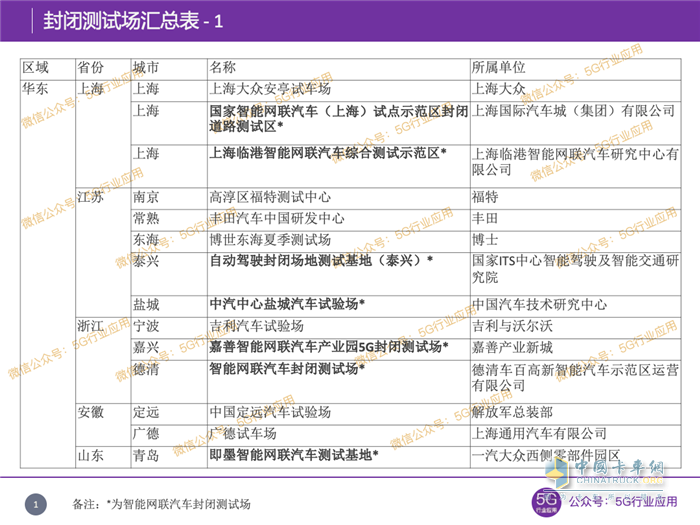Viewport: 700px width, 525px height.
Task: Select the 名称 column header
Action: (339, 69)
